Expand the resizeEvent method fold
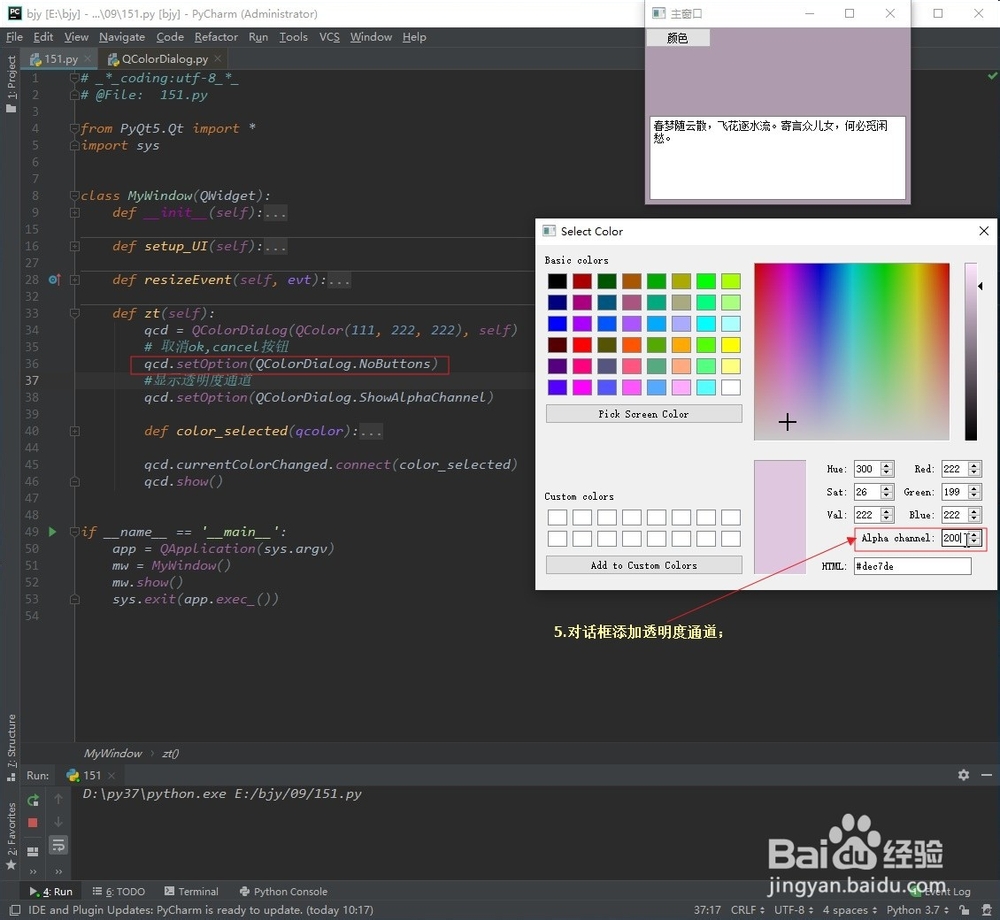Image resolution: width=1000 pixels, height=920 pixels. click(75, 279)
